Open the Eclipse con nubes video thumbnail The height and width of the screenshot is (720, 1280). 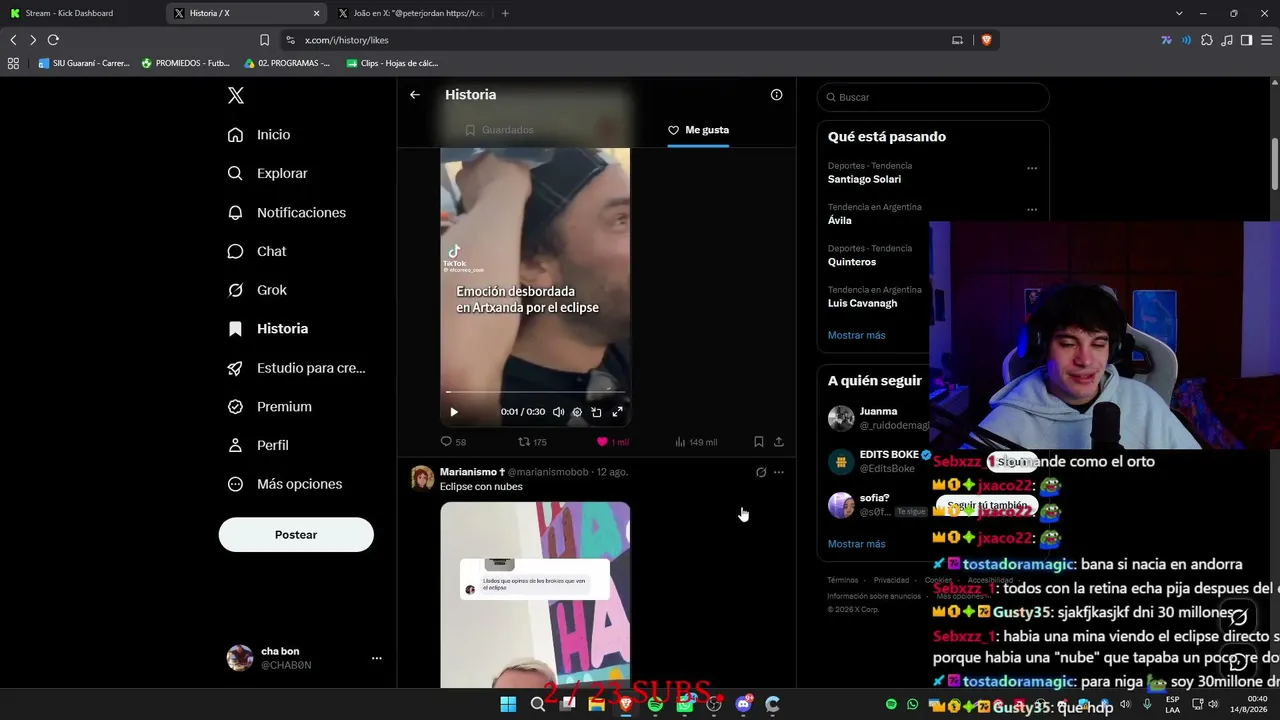(x=535, y=594)
